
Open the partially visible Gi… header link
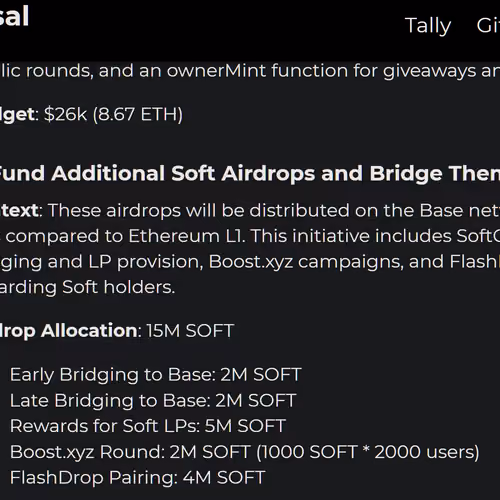pos(488,25)
